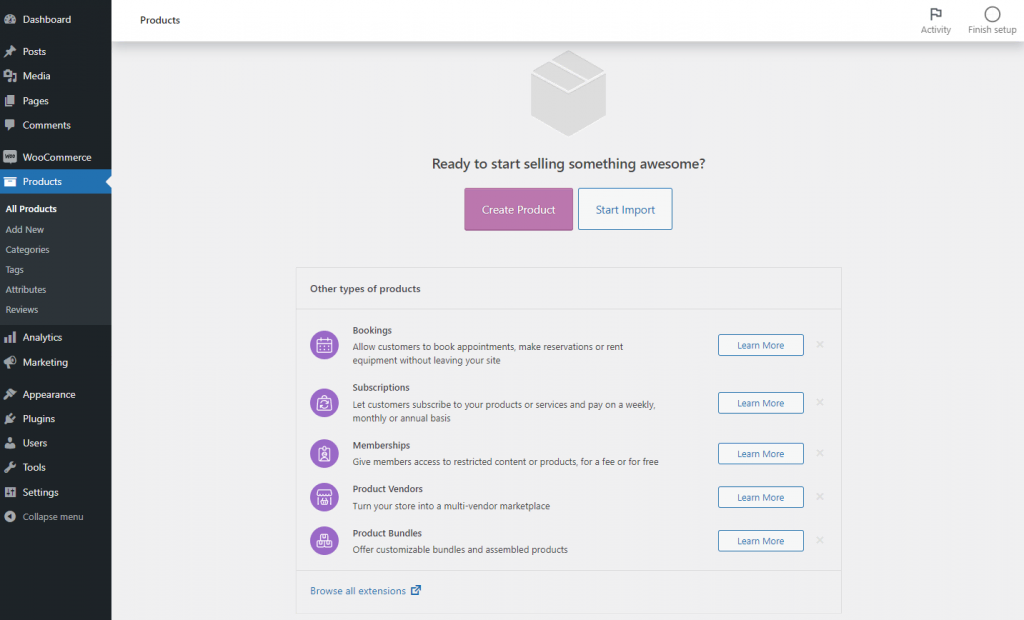
Task: Click the Activity flag icon
Action: coord(935,14)
